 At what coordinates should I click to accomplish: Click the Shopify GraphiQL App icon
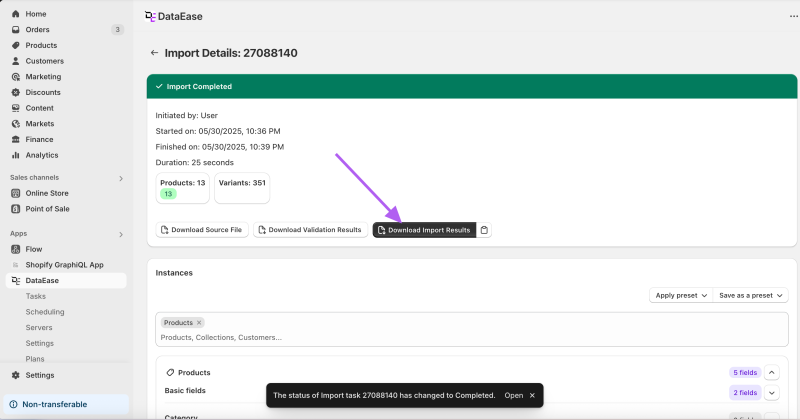coord(16,265)
